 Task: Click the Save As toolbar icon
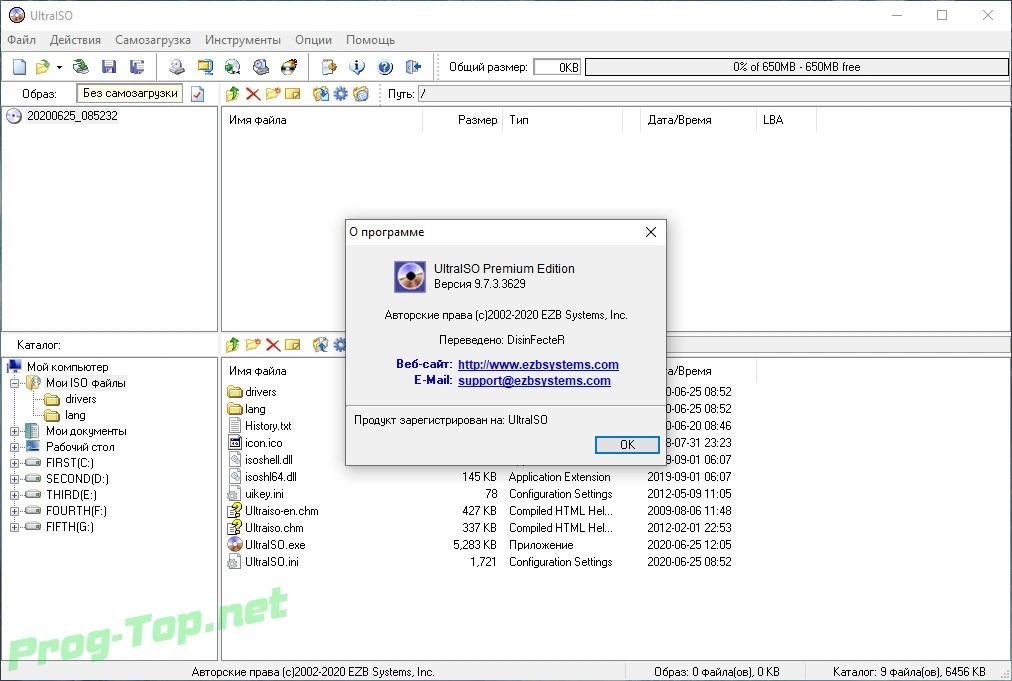click(x=137, y=66)
